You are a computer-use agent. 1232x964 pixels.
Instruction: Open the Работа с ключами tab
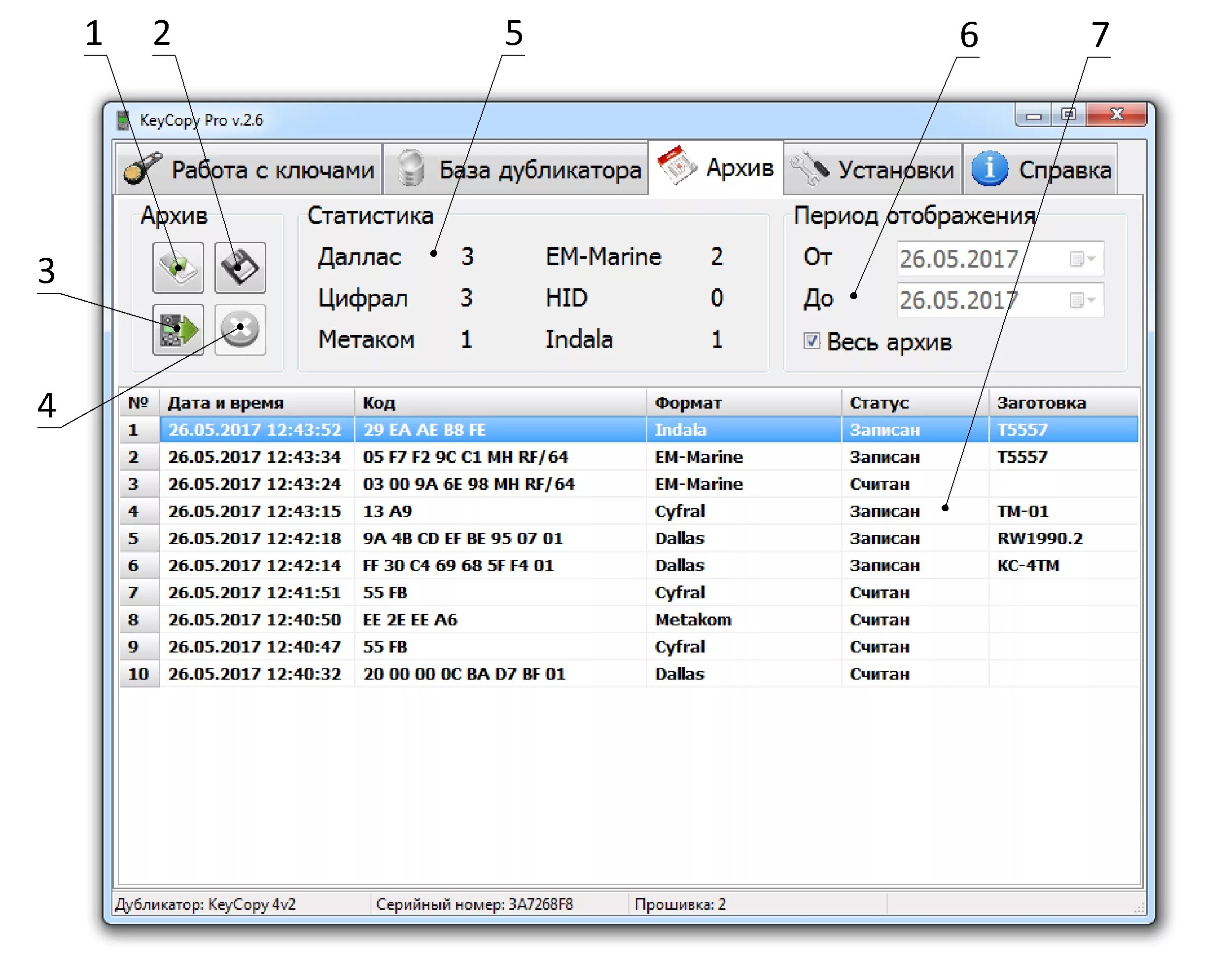tap(248, 169)
